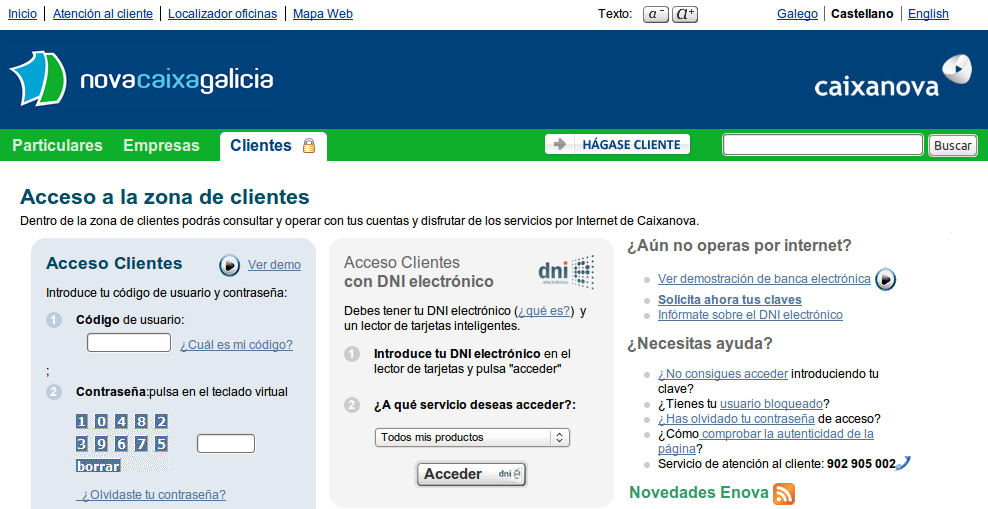Switch to the Particulares tab
Viewport: 988px width, 509px height.
[57, 145]
